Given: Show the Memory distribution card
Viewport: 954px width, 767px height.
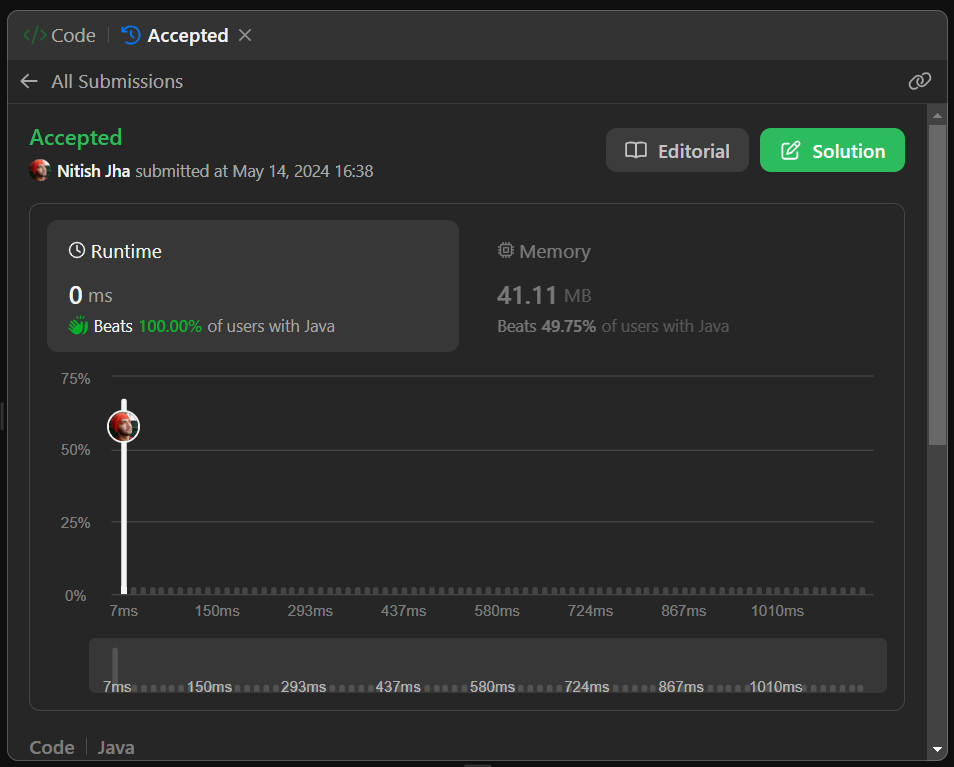Looking at the screenshot, I should coord(680,285).
